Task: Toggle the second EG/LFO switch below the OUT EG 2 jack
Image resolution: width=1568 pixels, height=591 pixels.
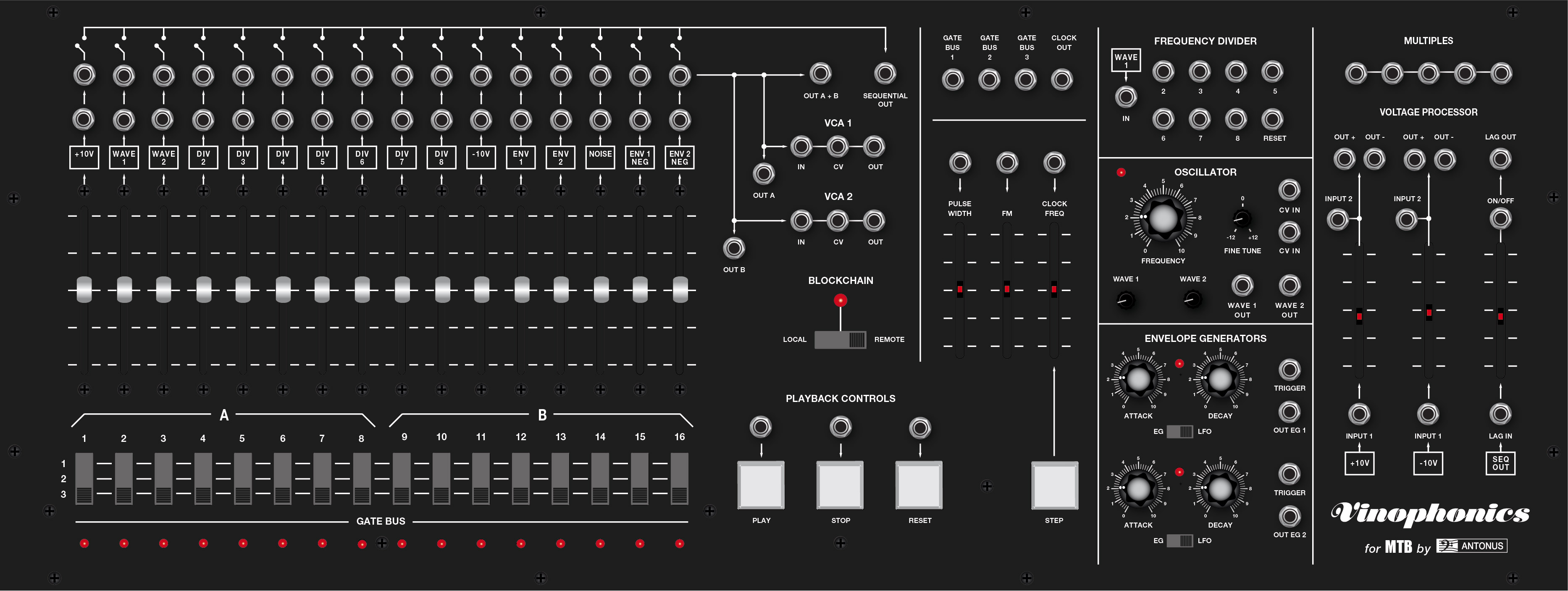Action: tap(1179, 541)
